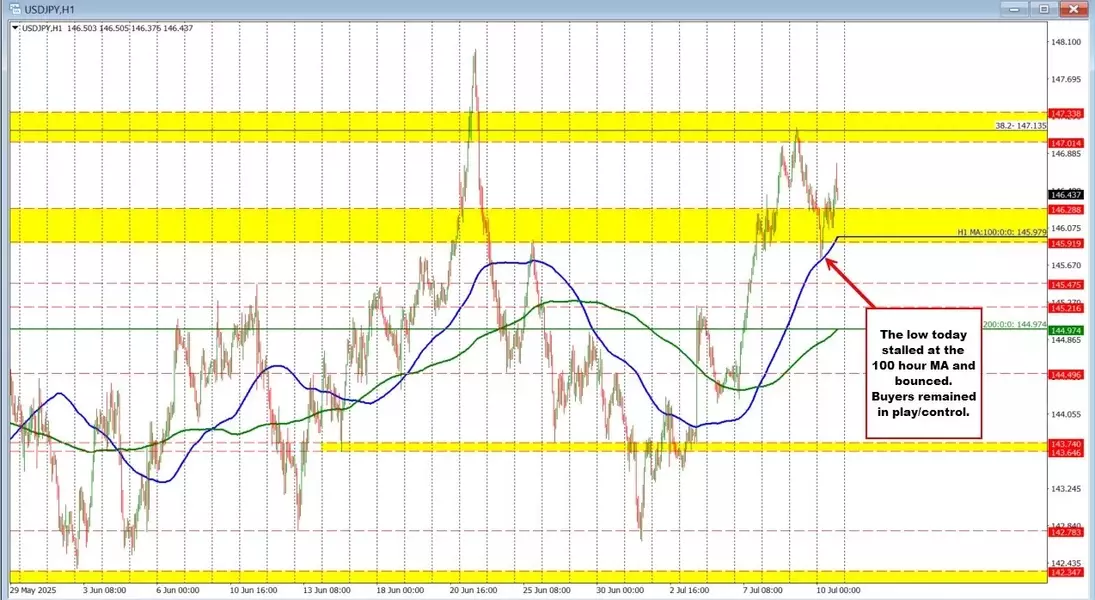Click the 13 Jun 08:00 time label
The height and width of the screenshot is (600, 1095).
pyautogui.click(x=327, y=590)
